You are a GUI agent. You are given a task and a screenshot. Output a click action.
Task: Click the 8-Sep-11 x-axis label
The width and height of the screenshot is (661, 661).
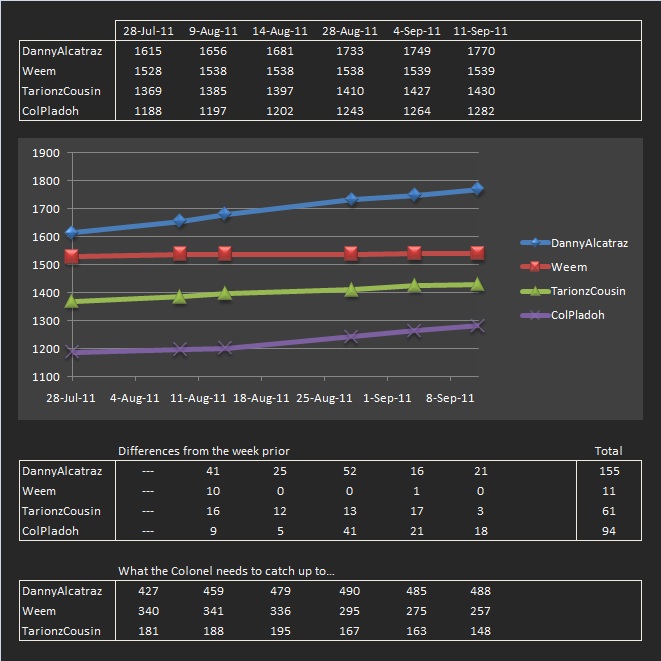pyautogui.click(x=450, y=398)
